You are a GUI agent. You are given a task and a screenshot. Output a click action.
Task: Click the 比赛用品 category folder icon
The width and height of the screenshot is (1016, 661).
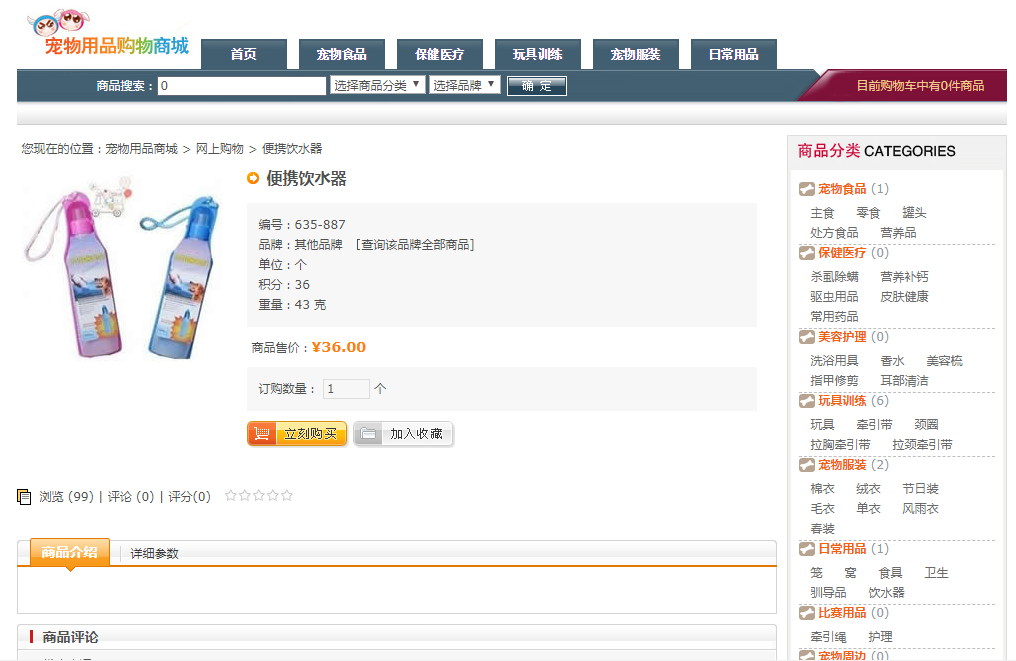click(x=807, y=613)
